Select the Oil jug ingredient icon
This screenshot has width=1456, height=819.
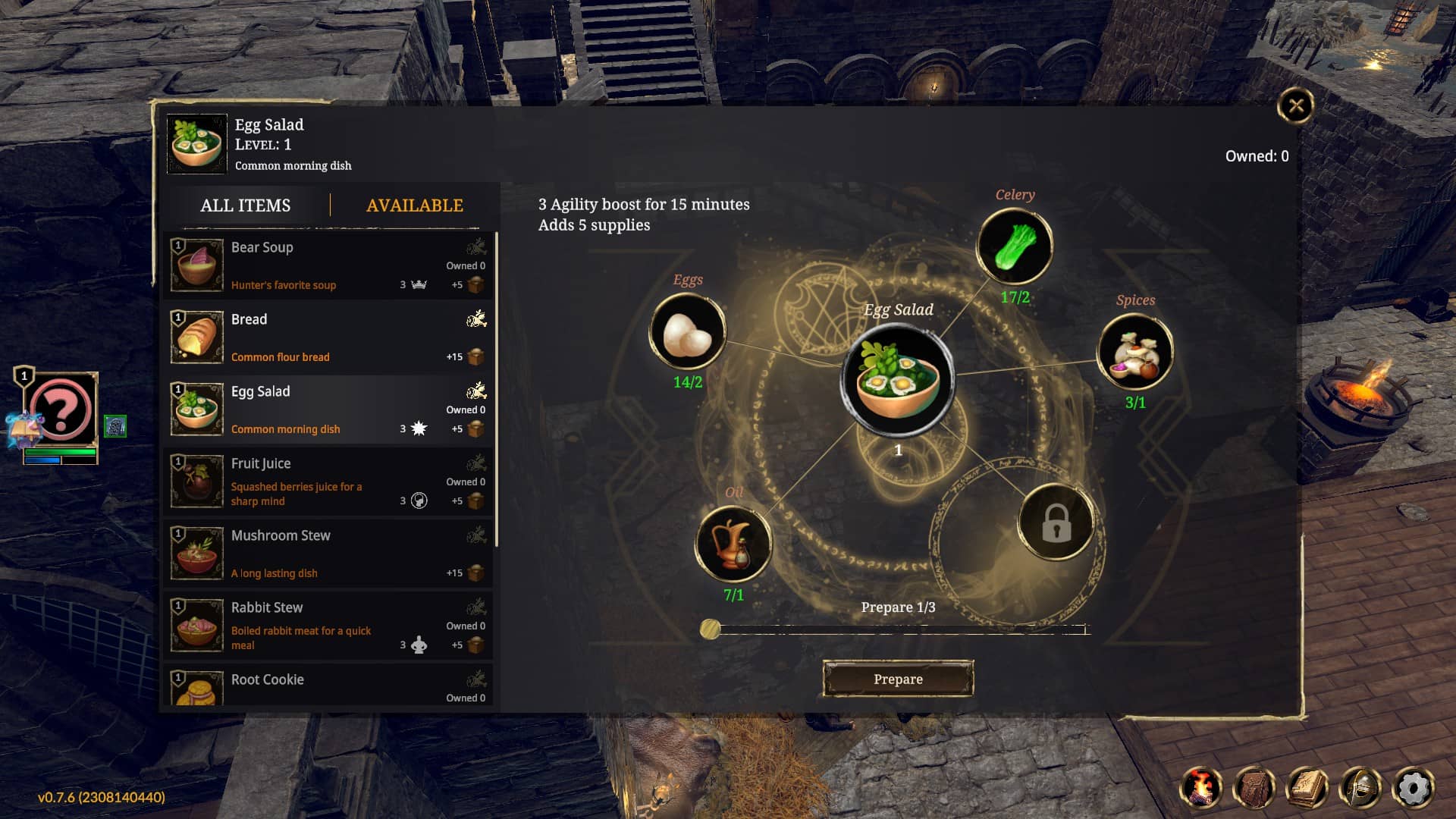point(733,544)
